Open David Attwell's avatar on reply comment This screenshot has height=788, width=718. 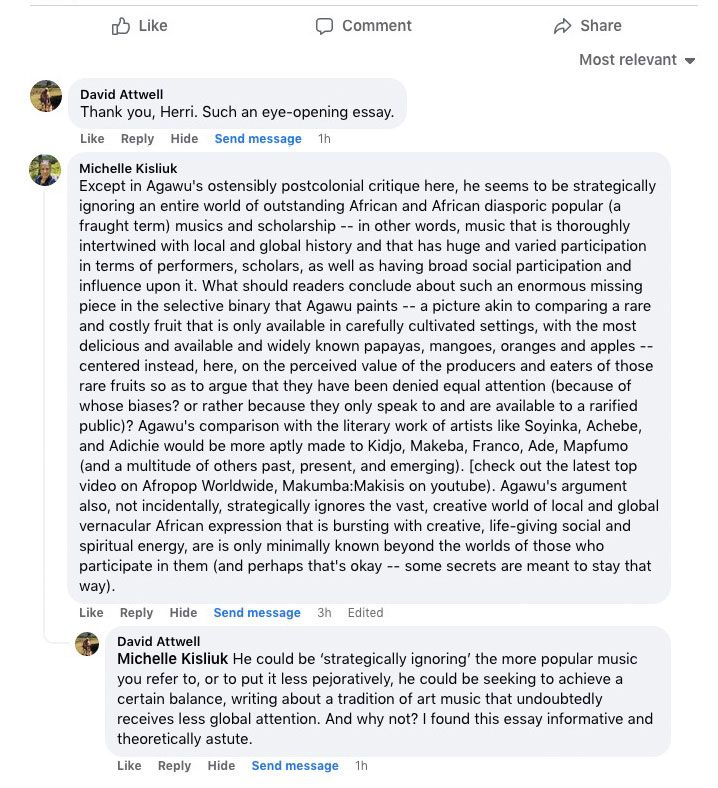click(x=87, y=644)
